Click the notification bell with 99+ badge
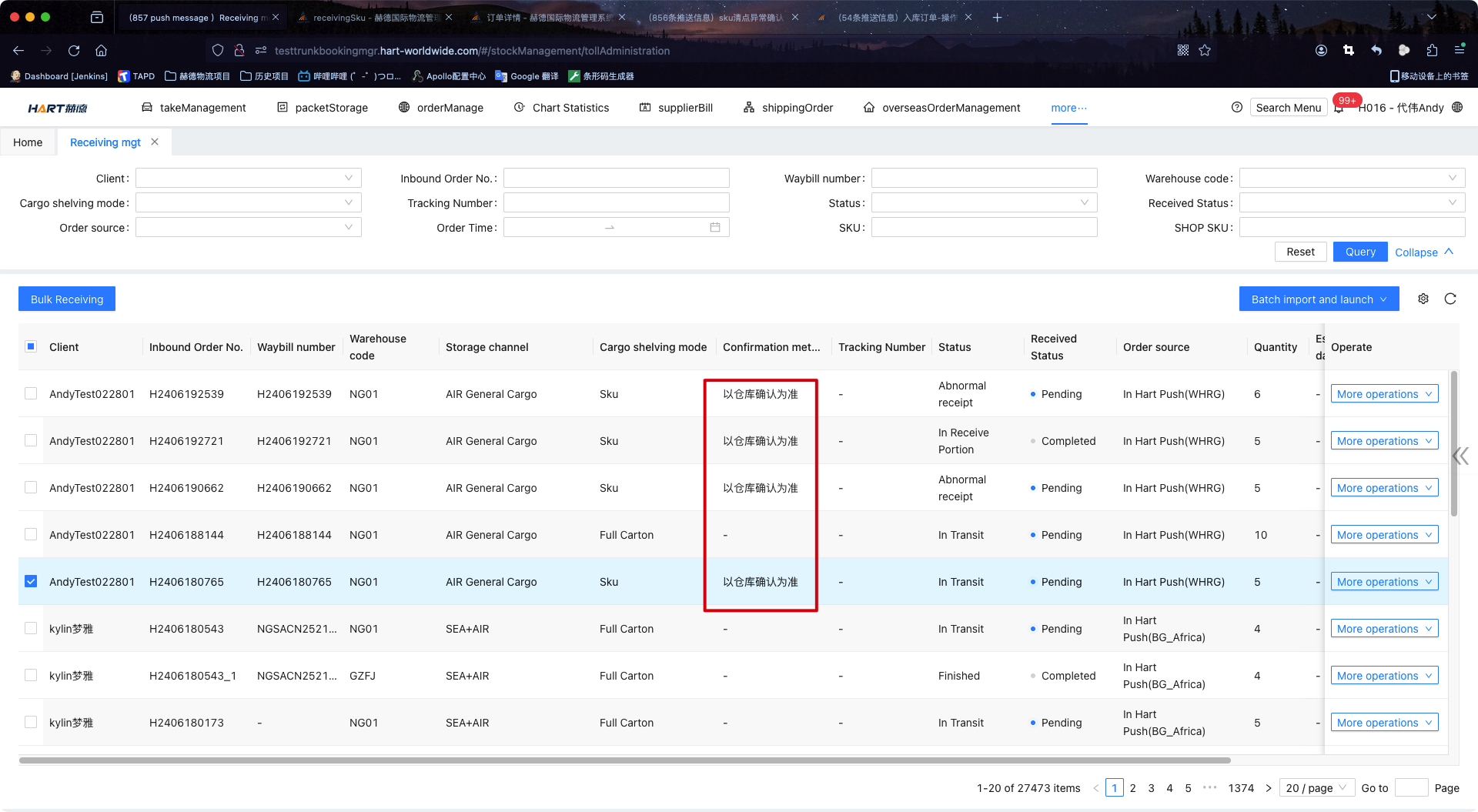This screenshot has height=812, width=1478. 1339,108
